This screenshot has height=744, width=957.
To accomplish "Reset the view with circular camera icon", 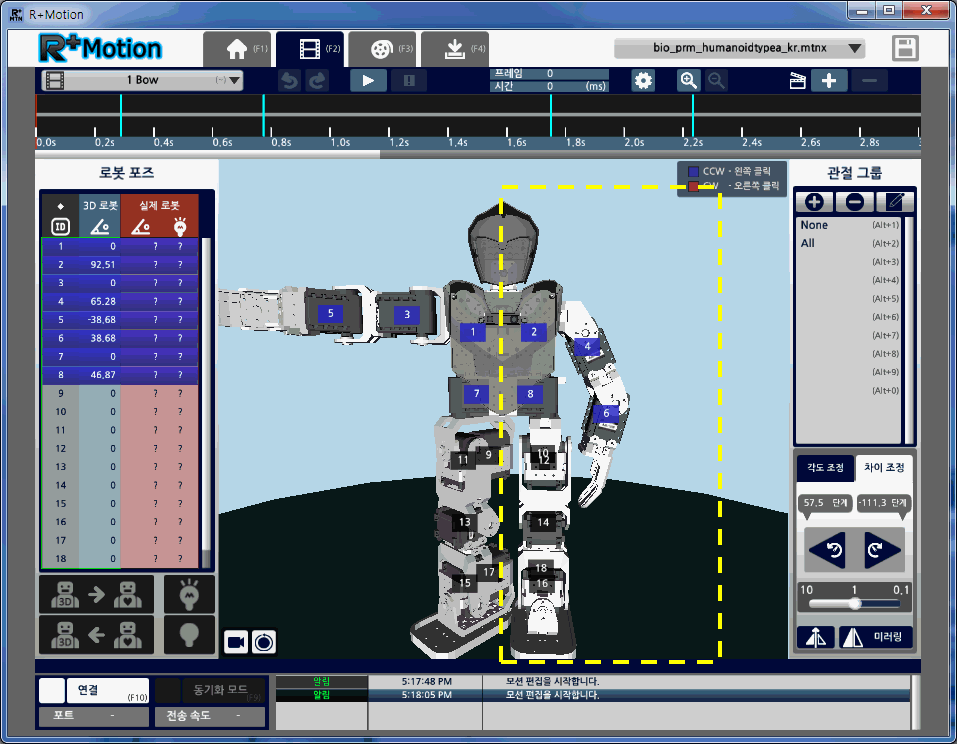I will point(263,641).
